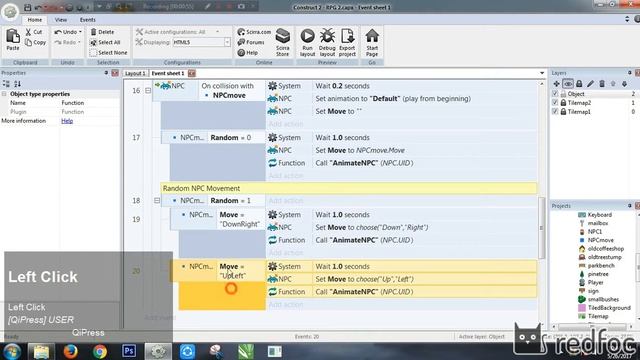Toggle lock icon on Object layer
The height and width of the screenshot is (360, 640).
(563, 93)
